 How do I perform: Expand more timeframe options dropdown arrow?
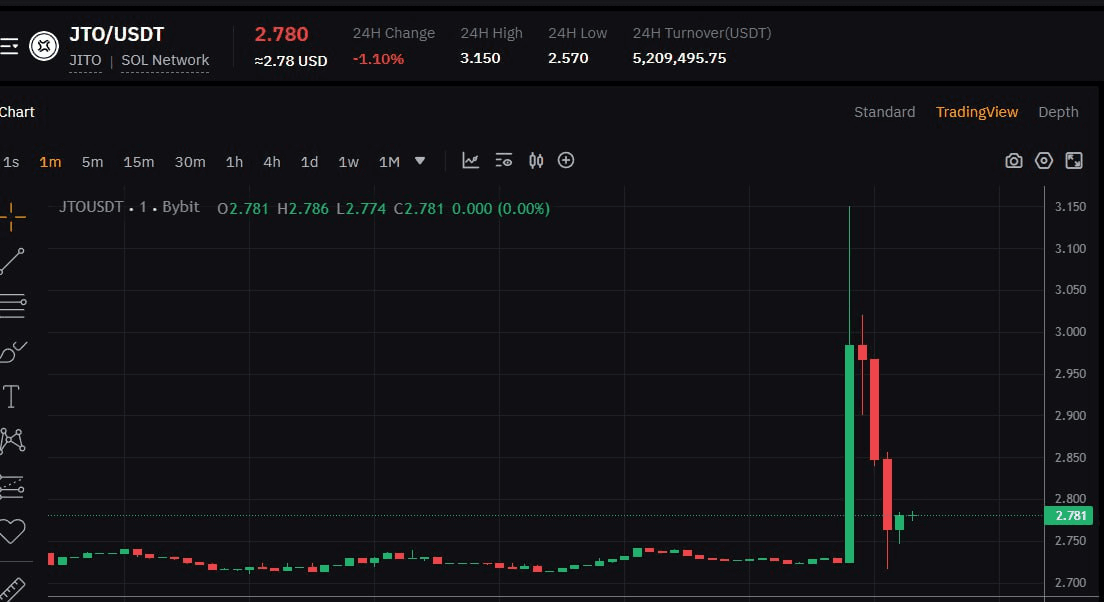[420, 161]
